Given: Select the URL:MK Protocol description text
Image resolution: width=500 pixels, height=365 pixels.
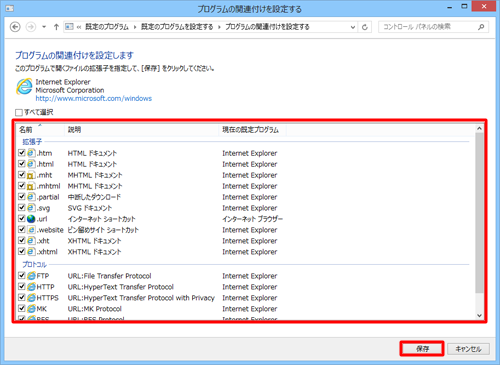Looking at the screenshot, I should point(95,309).
